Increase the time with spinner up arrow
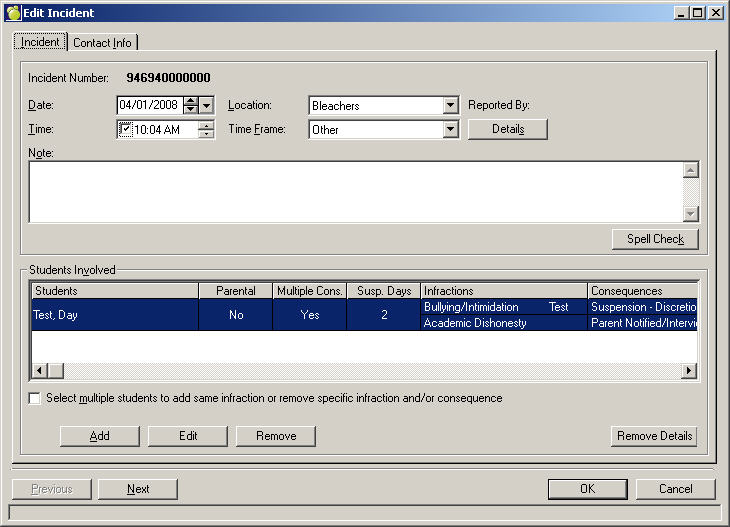The image size is (730, 527). point(206,125)
